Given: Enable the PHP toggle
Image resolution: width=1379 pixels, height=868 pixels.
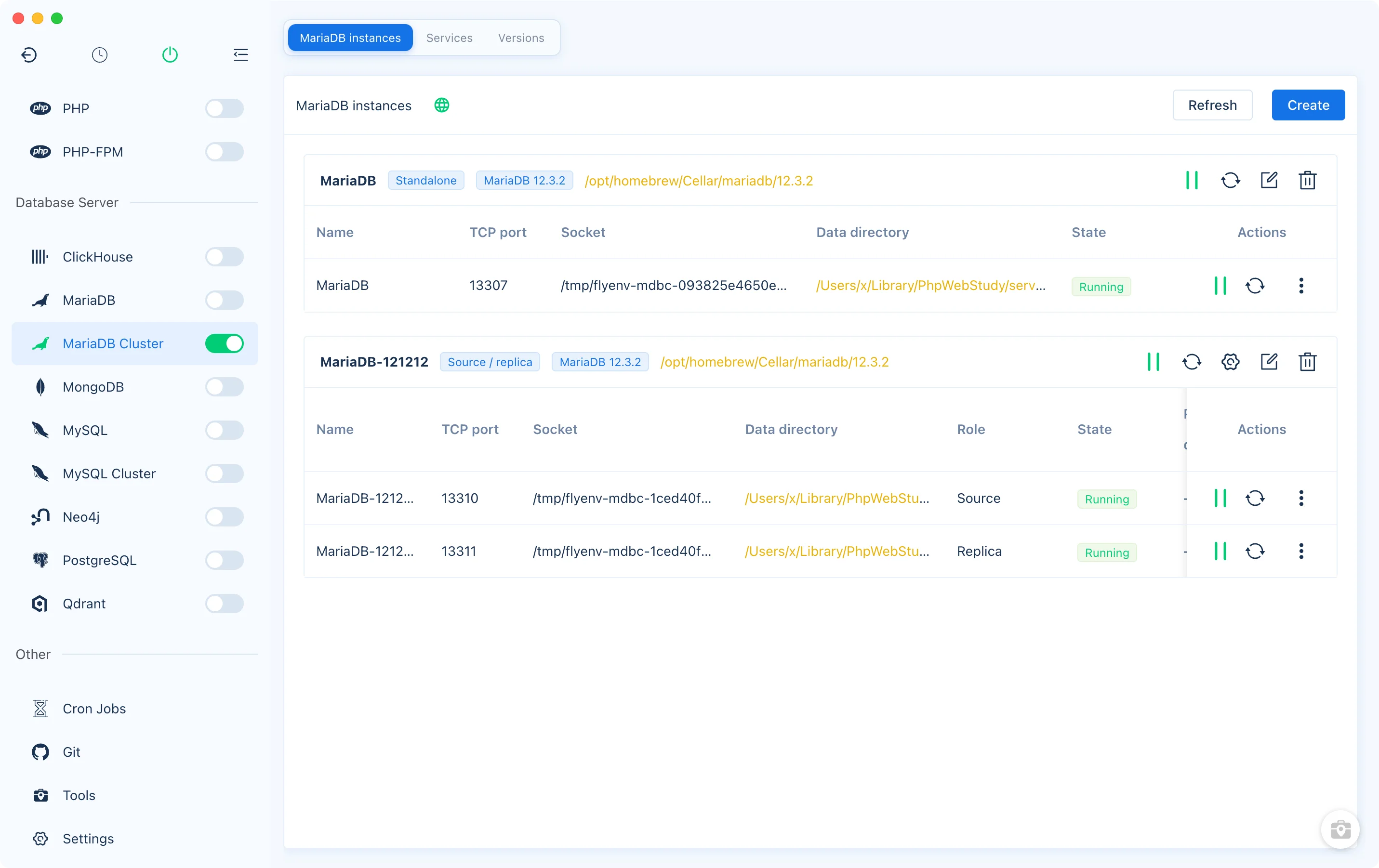Looking at the screenshot, I should 225,108.
